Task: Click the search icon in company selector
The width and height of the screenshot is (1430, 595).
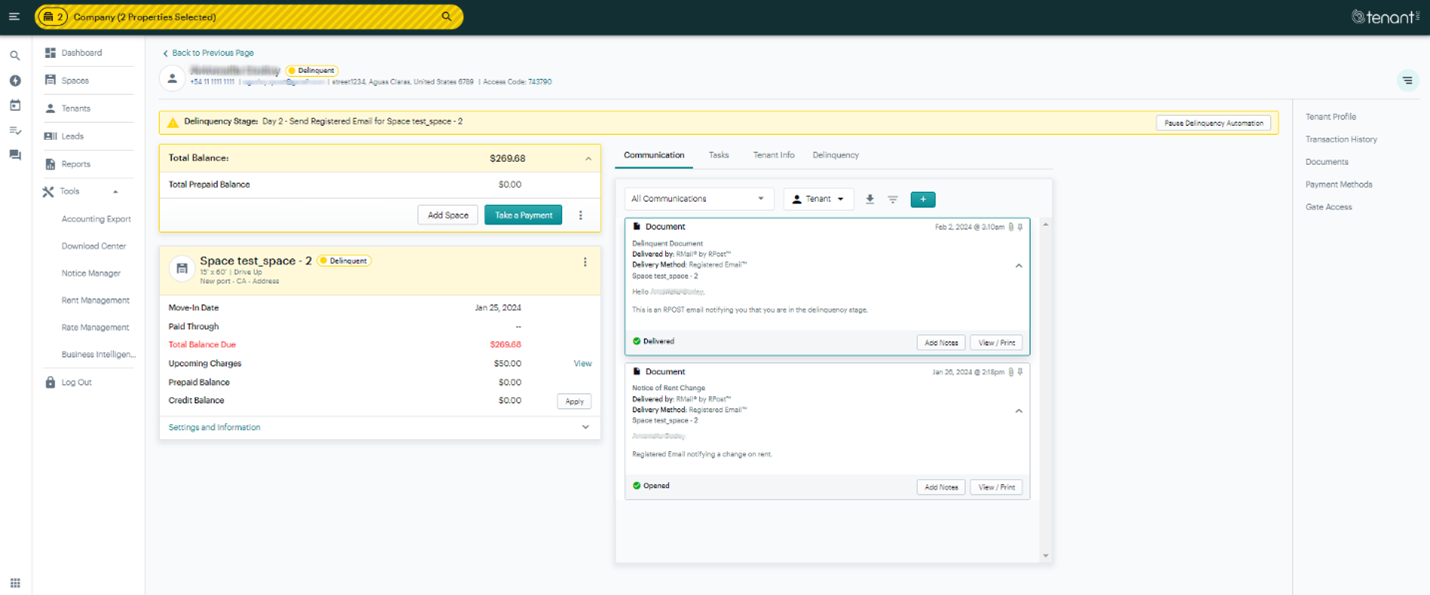Action: 447,17
